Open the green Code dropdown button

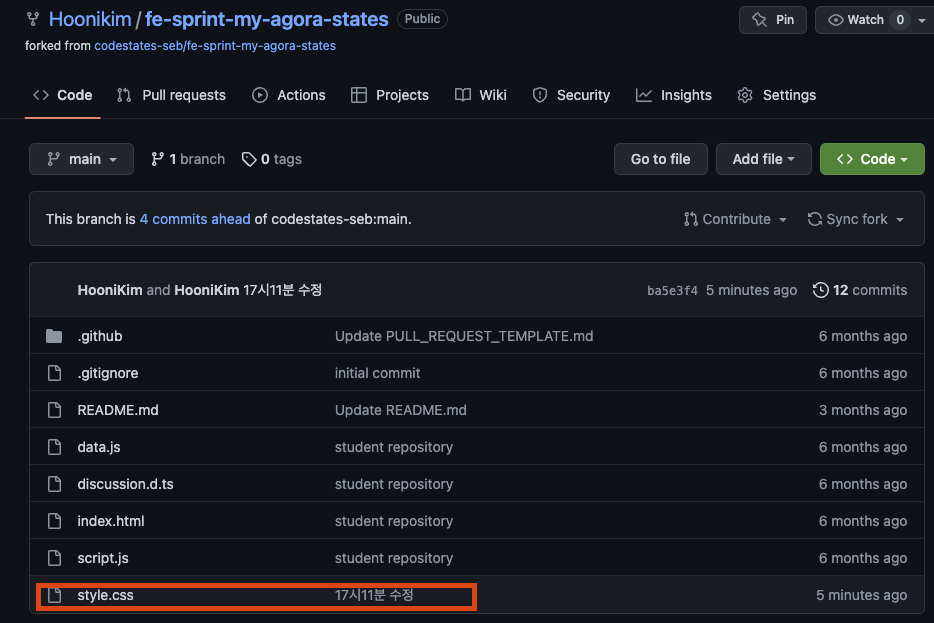click(x=872, y=159)
